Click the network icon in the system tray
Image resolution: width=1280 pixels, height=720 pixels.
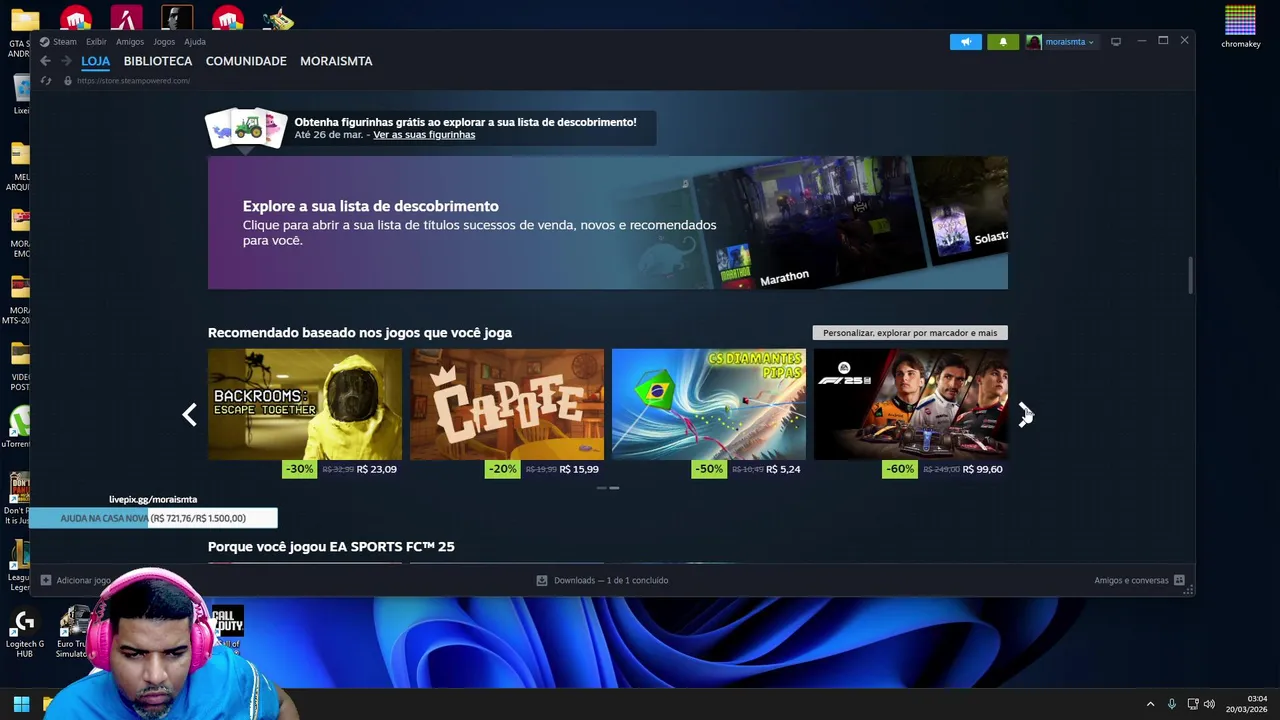tap(1193, 704)
